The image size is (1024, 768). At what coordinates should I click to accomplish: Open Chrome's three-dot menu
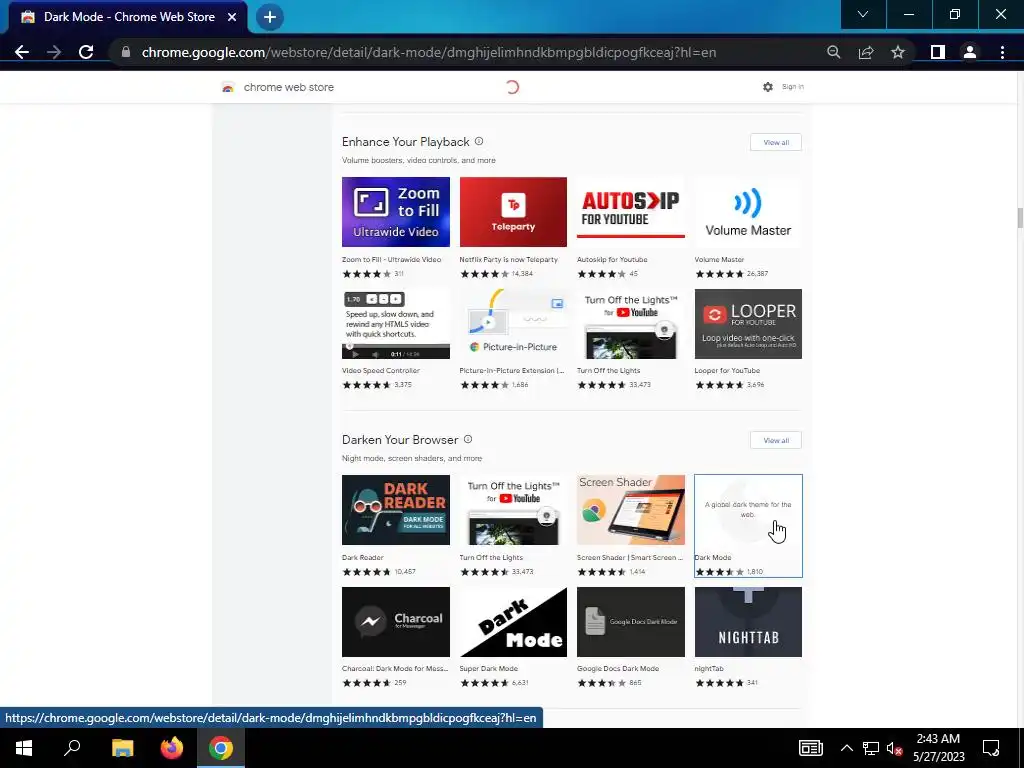[1002, 52]
